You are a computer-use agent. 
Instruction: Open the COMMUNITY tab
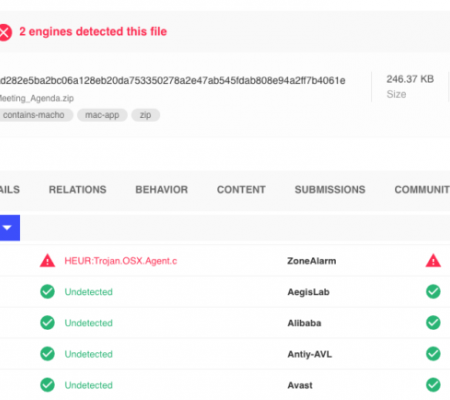(x=422, y=190)
